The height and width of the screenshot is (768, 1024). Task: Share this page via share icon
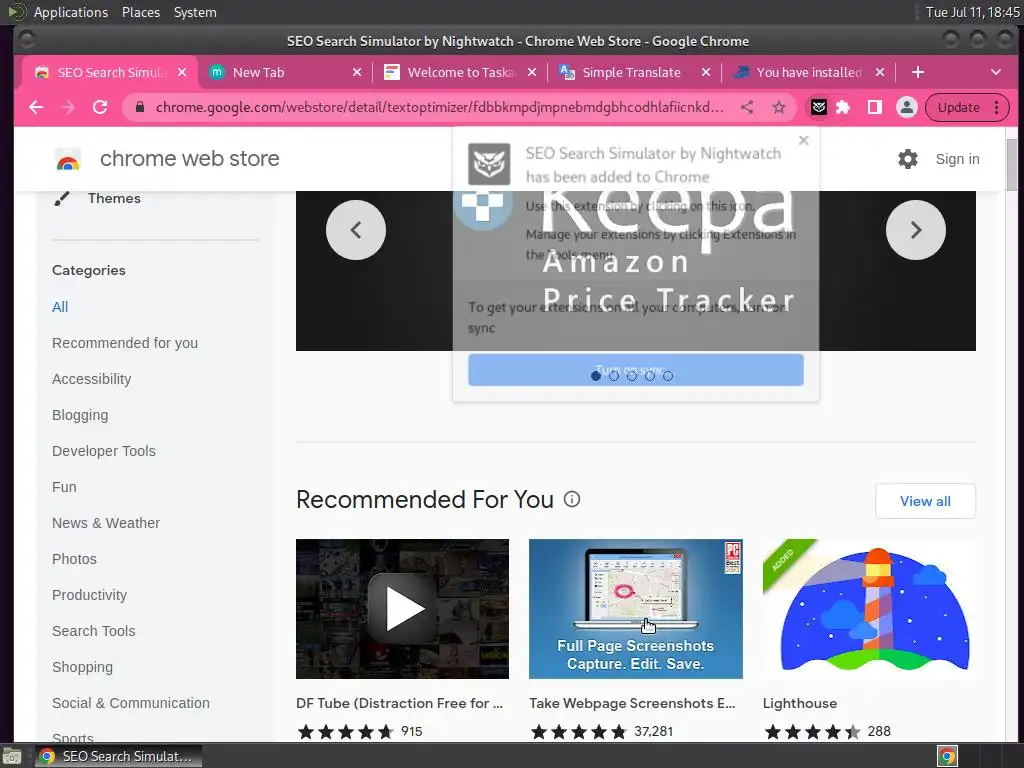click(x=747, y=107)
